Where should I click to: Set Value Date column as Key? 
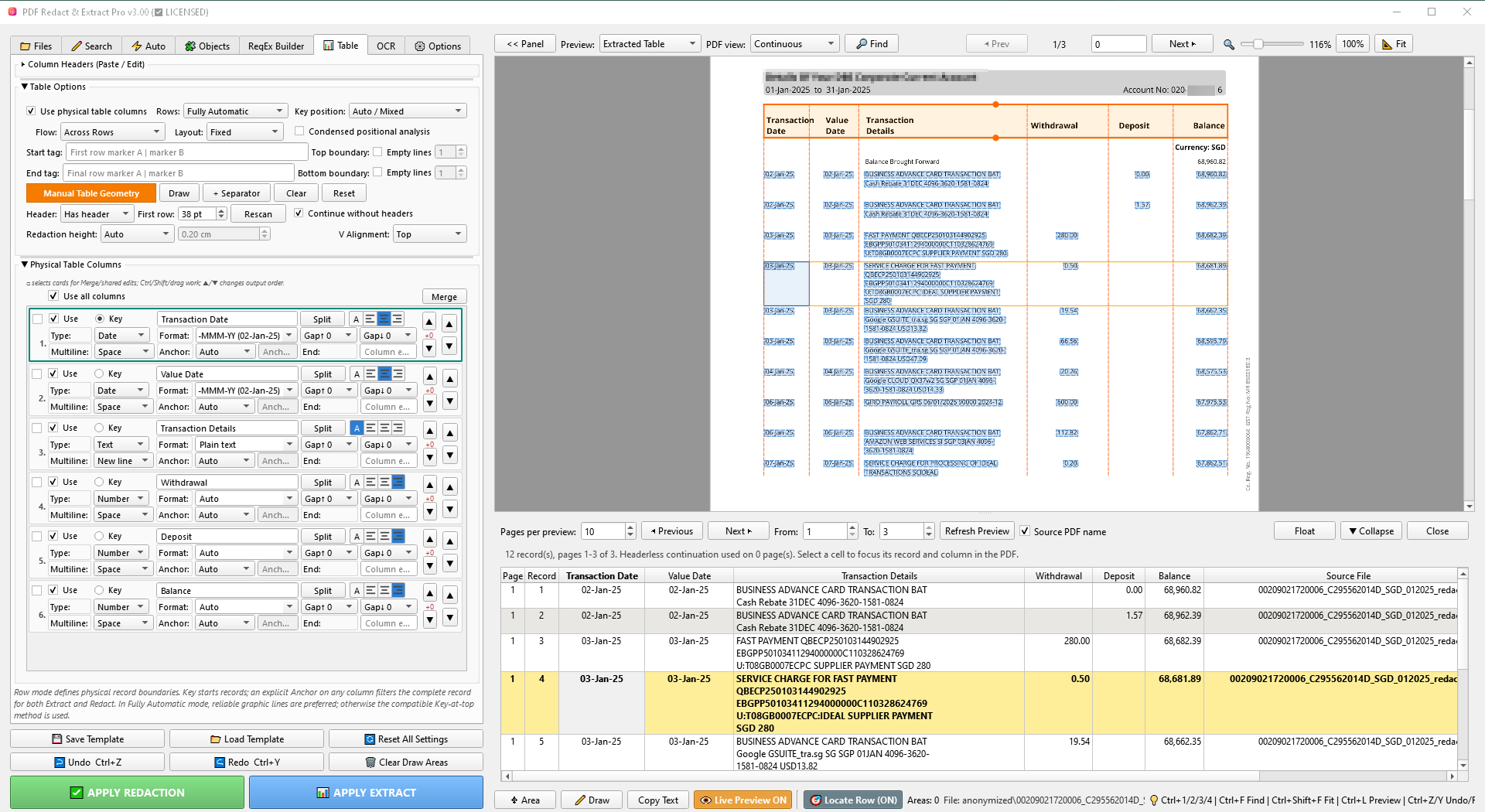pos(99,374)
